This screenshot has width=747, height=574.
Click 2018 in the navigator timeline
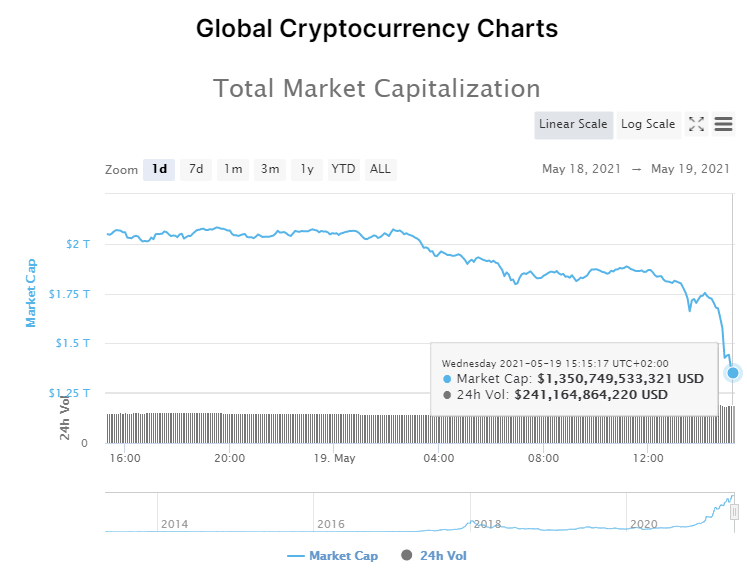487,524
